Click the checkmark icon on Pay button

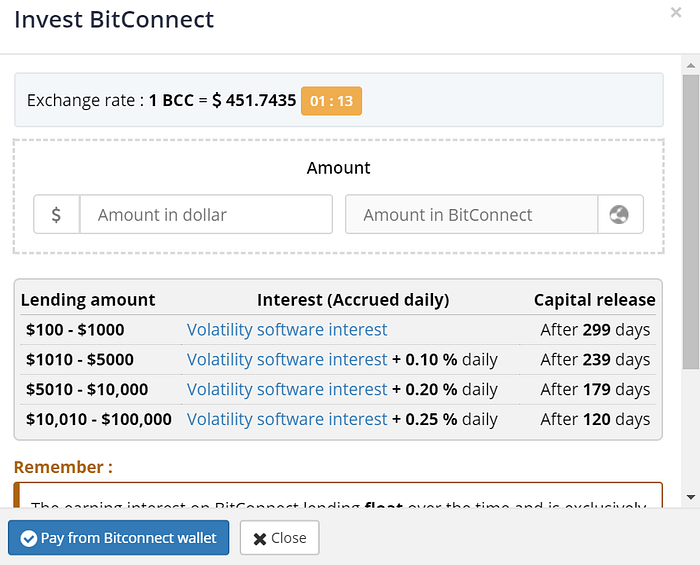pyautogui.click(x=29, y=538)
